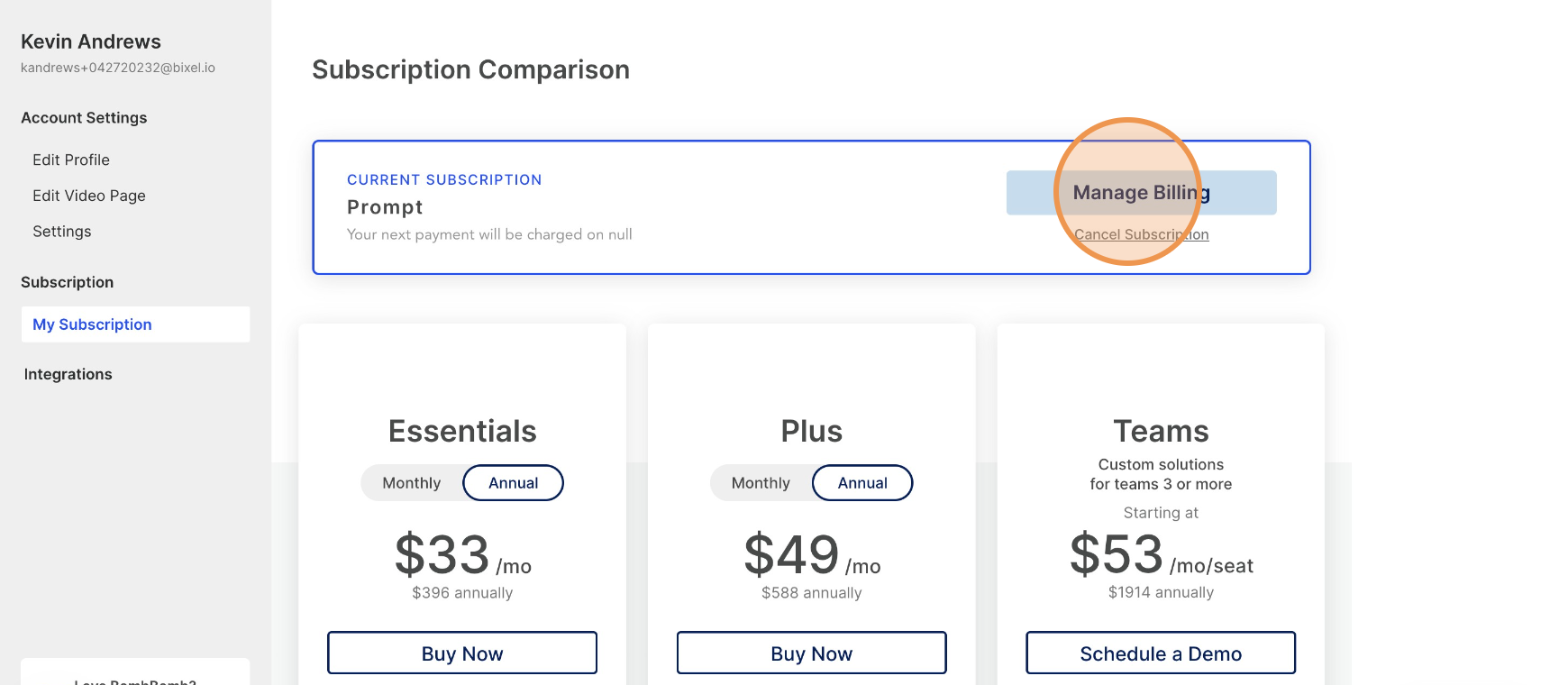Click the Subscription sidebar heading
The image size is (1568, 685).
click(68, 282)
